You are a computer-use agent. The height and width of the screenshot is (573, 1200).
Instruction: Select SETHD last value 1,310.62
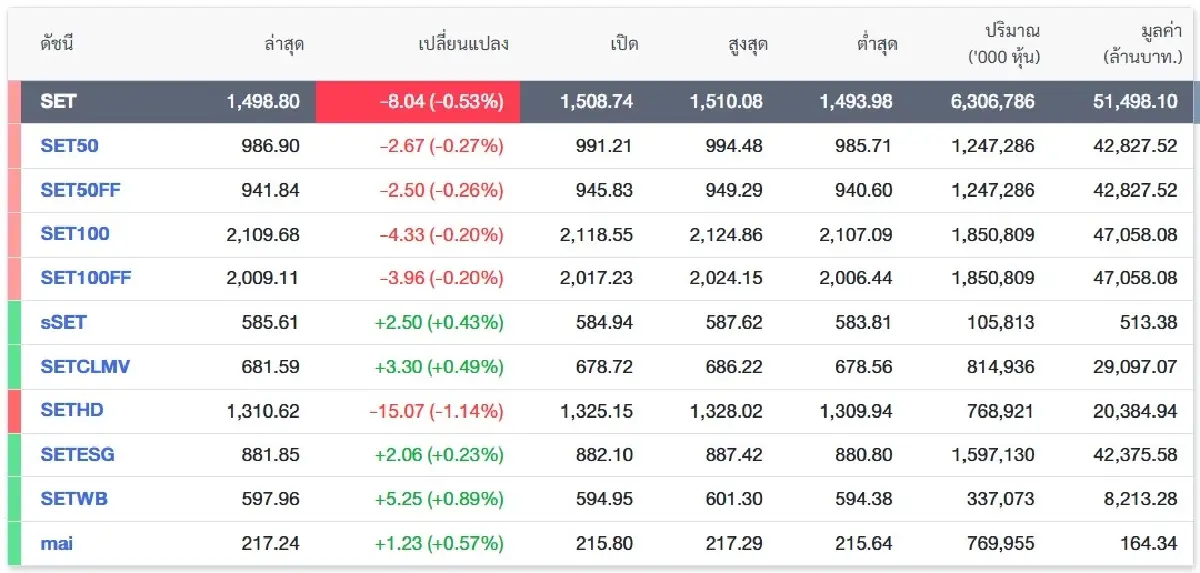(263, 410)
